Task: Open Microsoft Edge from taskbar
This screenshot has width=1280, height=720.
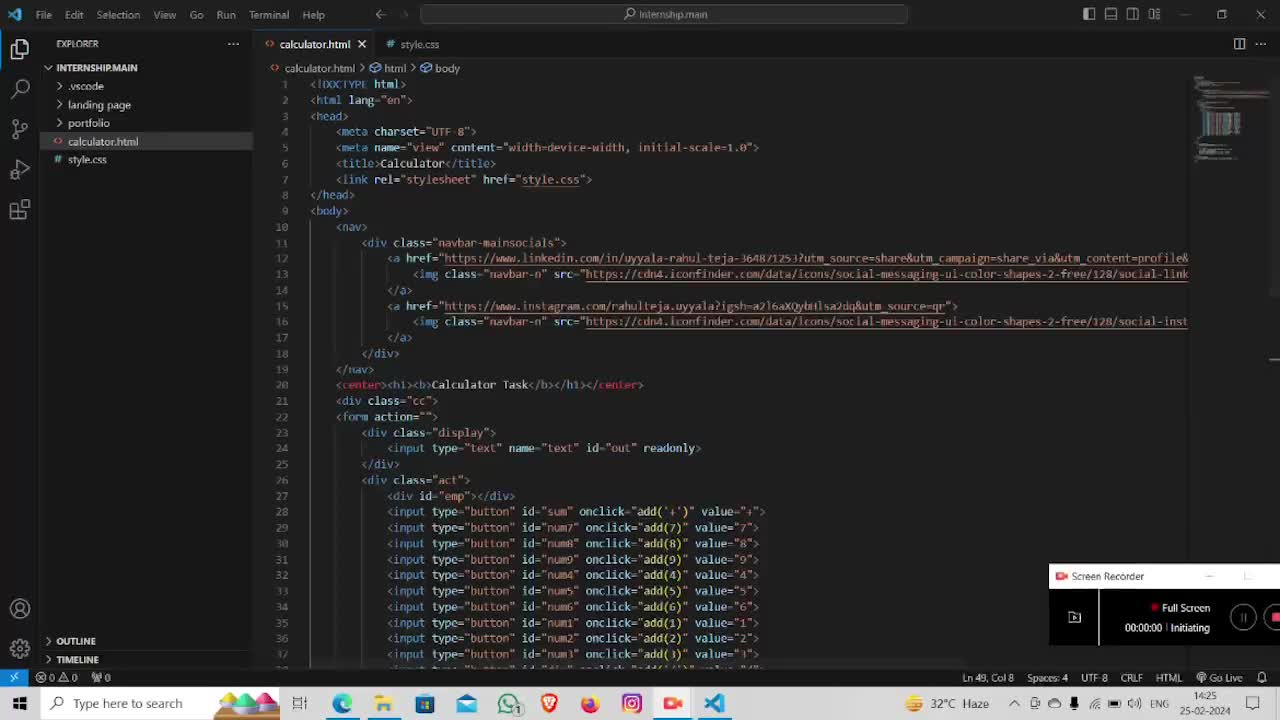Action: (x=342, y=703)
